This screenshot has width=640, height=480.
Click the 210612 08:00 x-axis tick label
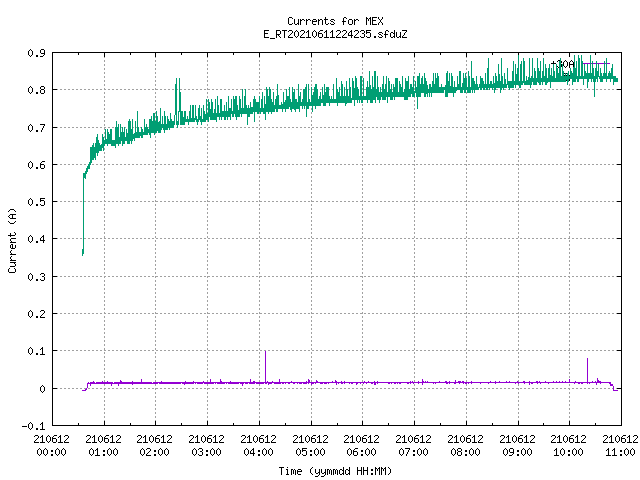[x=465, y=446]
